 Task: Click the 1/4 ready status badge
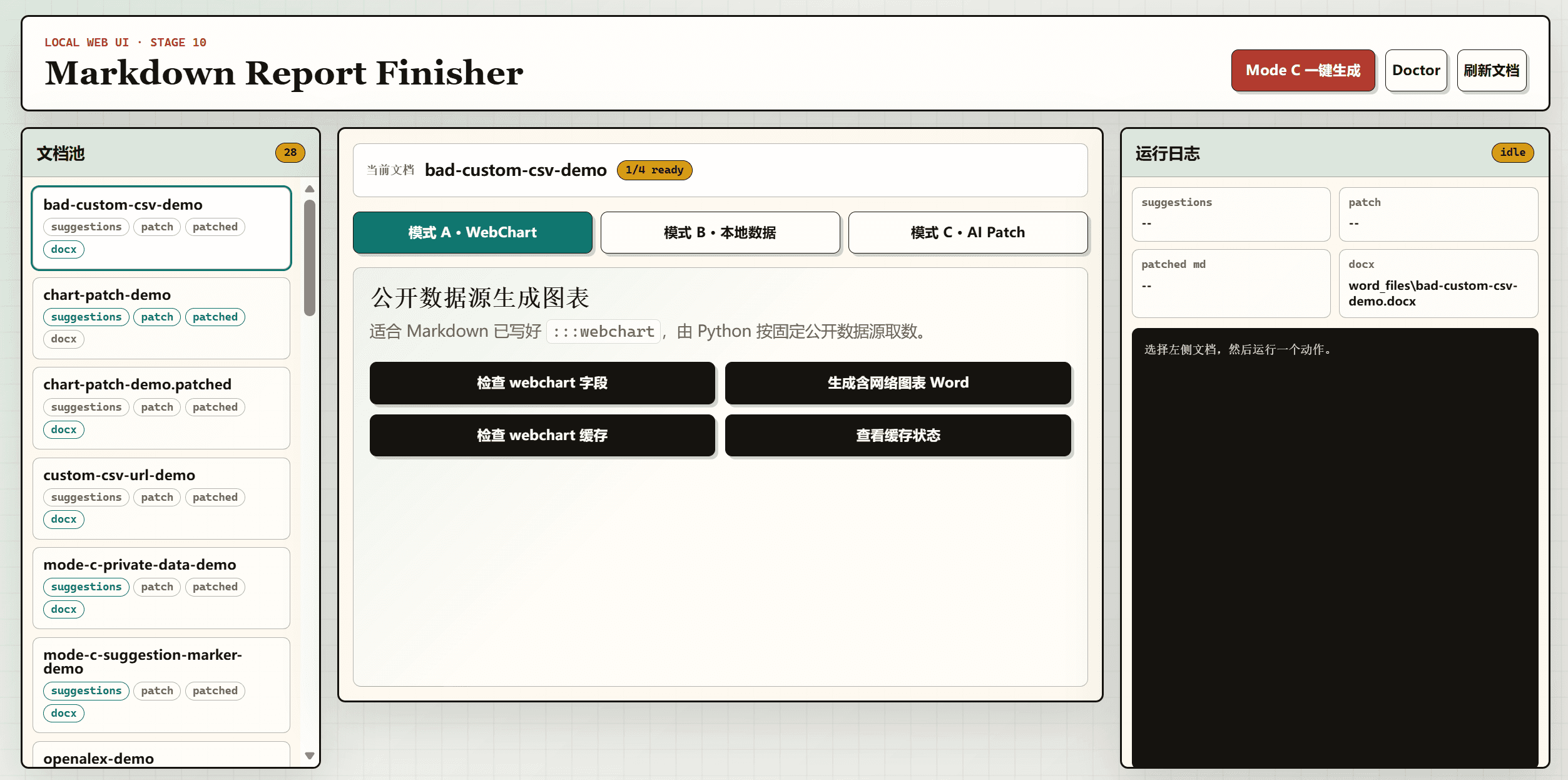click(x=654, y=170)
